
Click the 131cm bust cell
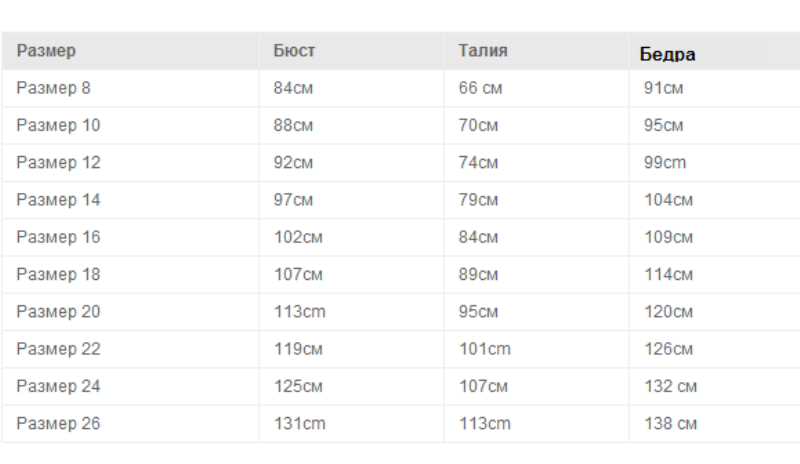pyautogui.click(x=299, y=423)
